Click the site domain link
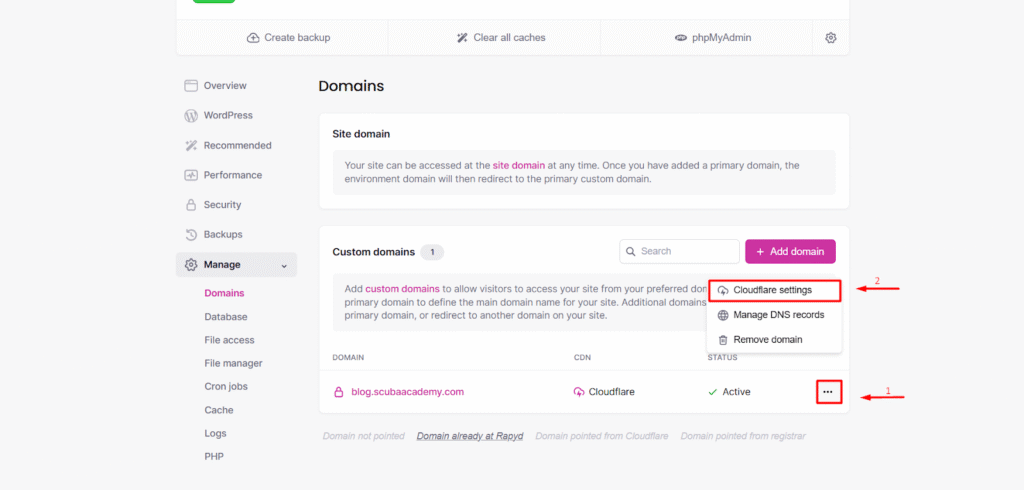The width and height of the screenshot is (1024, 490). pos(518,165)
